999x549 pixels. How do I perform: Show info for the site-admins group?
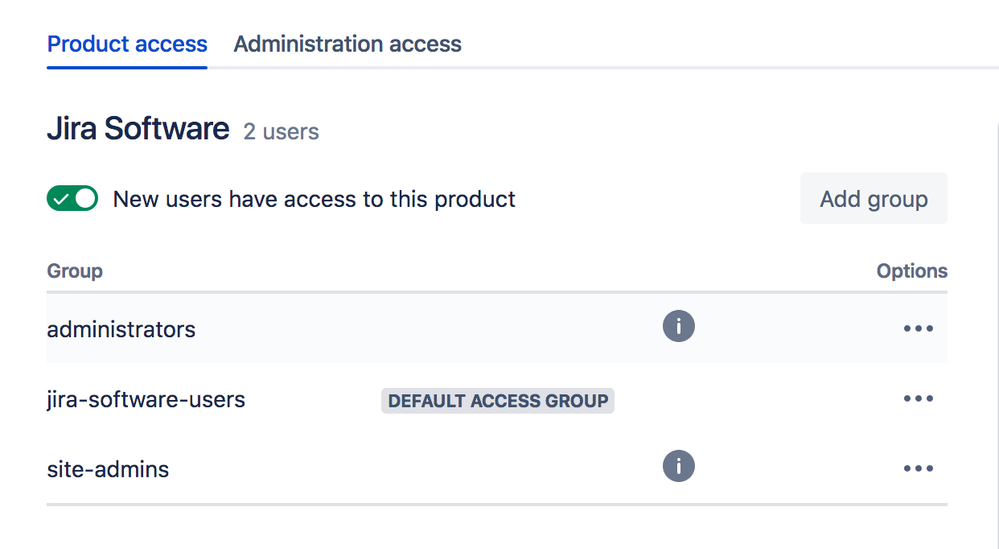pos(678,467)
